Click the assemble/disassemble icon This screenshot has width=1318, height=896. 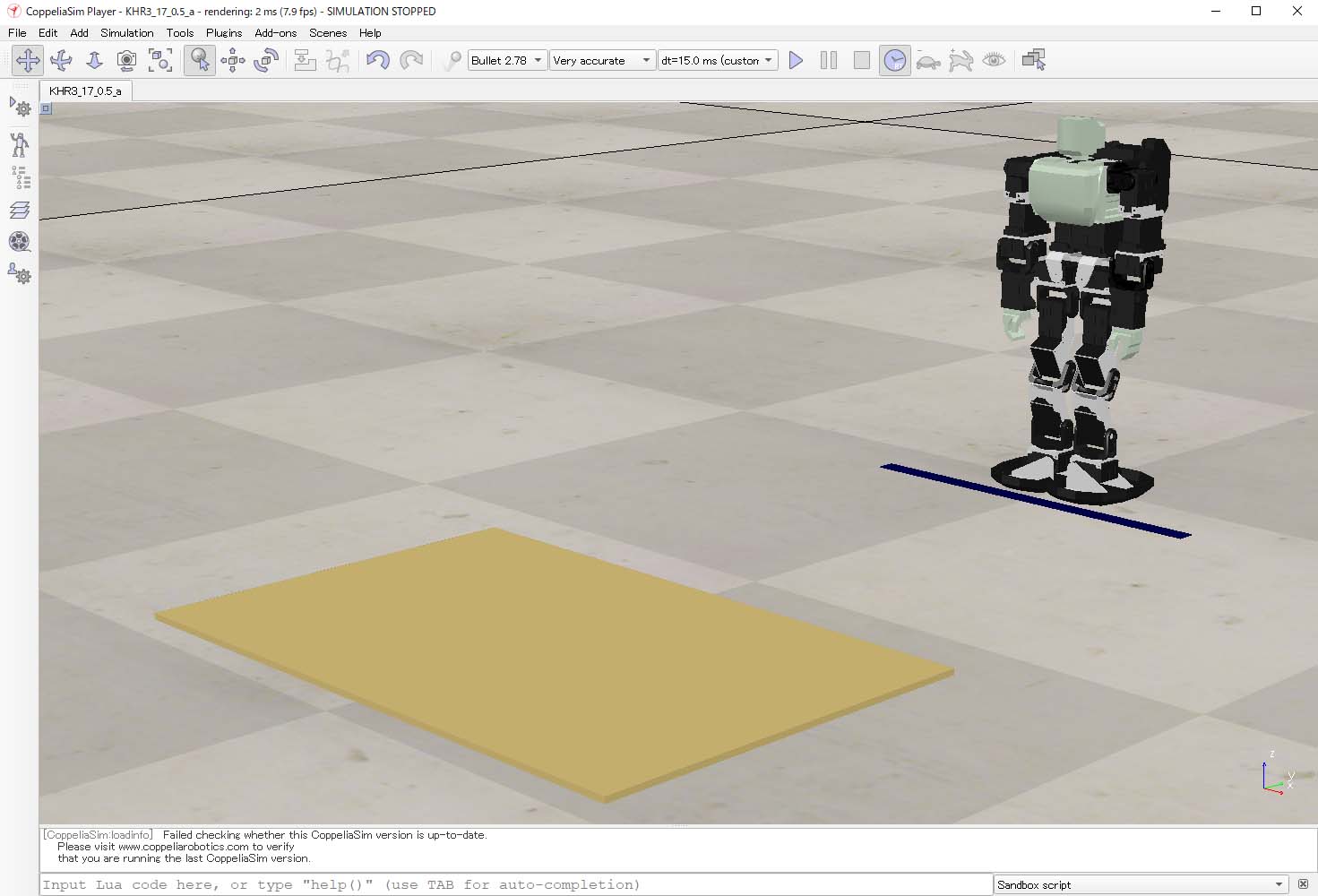pyautogui.click(x=305, y=60)
